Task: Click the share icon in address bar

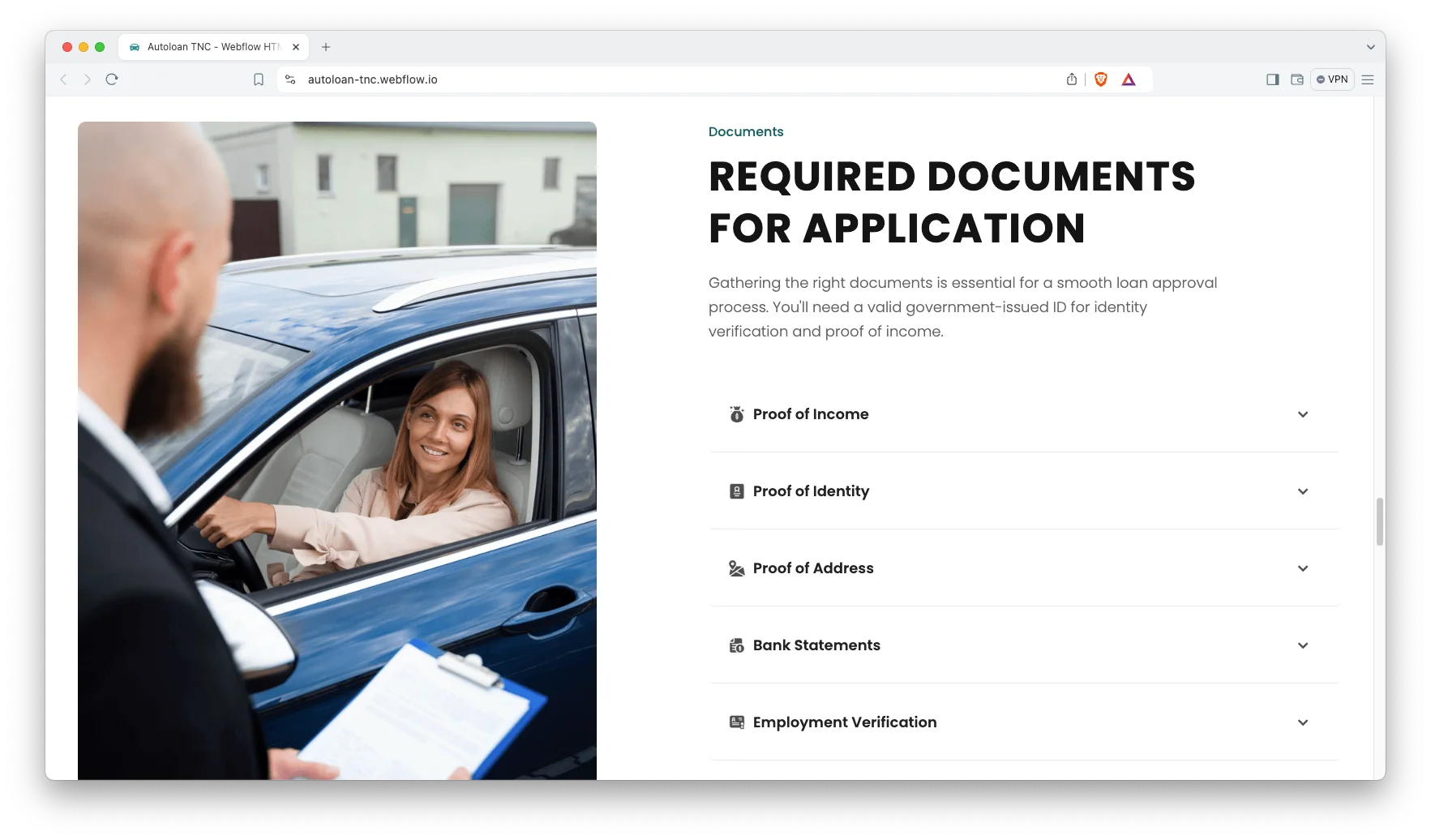Action: coord(1072,79)
